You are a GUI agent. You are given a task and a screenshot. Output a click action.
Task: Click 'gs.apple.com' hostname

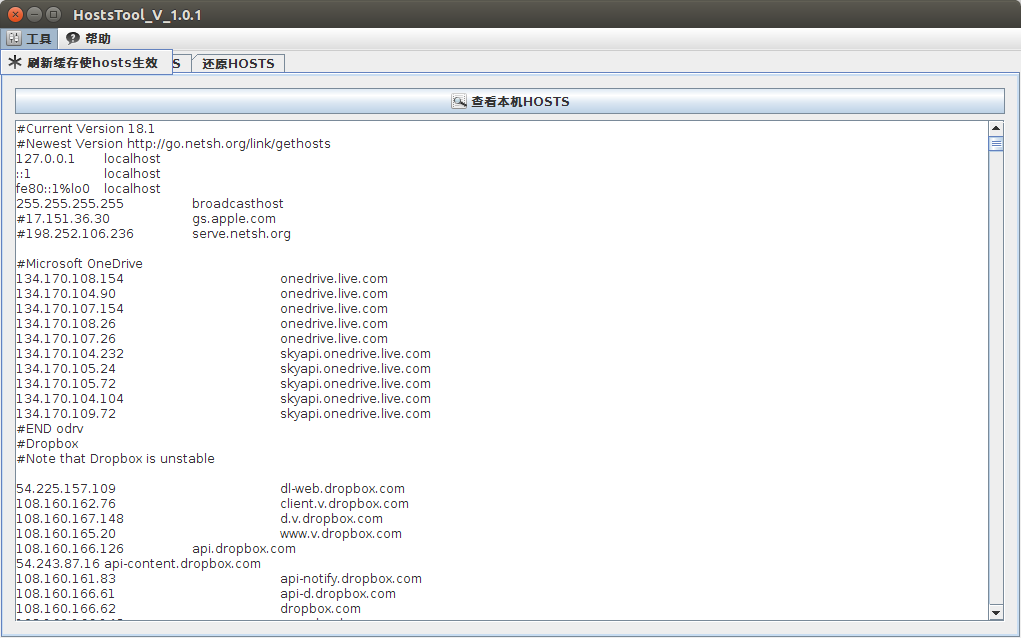tap(234, 219)
